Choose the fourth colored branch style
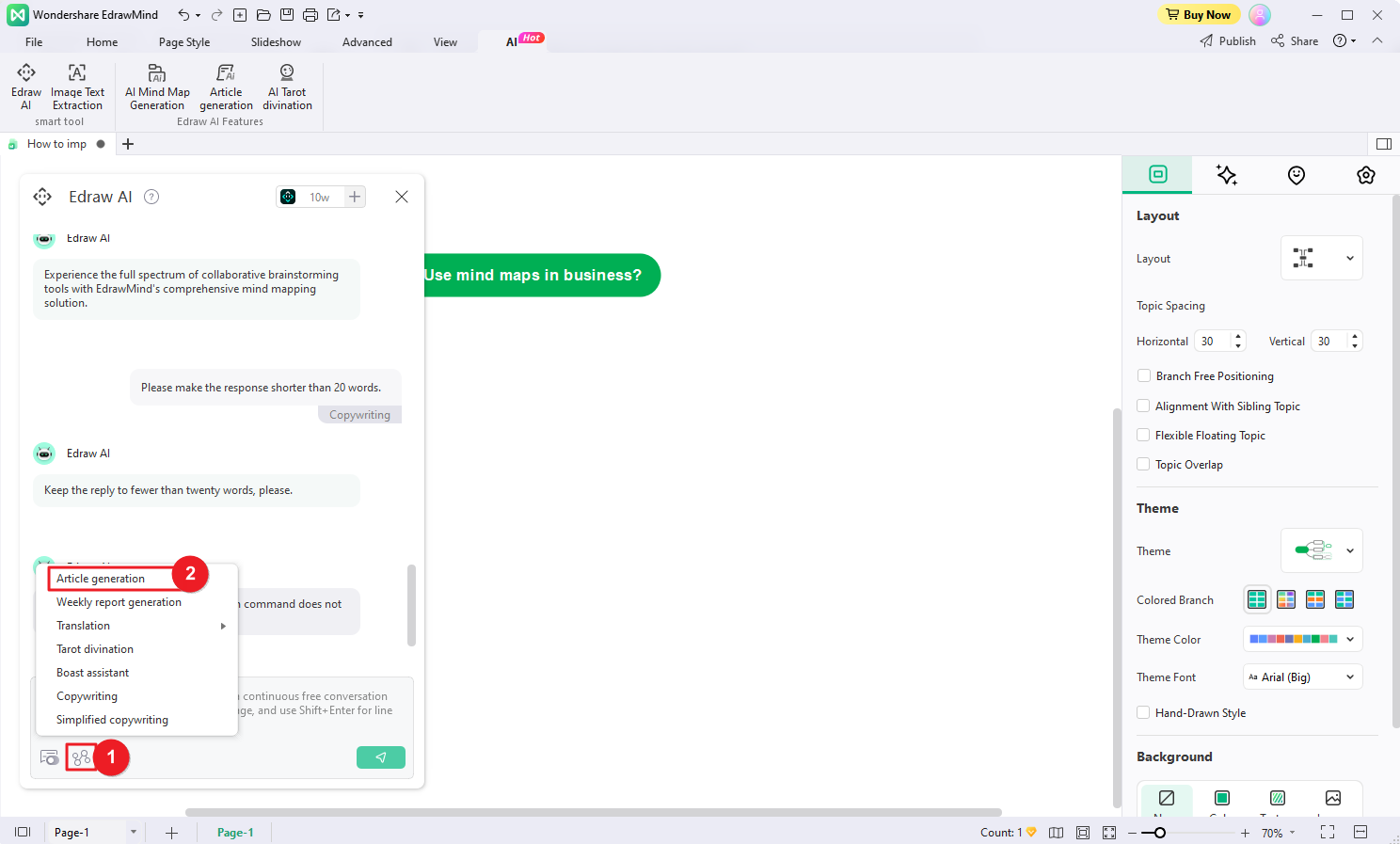1400x844 pixels. [x=1344, y=599]
